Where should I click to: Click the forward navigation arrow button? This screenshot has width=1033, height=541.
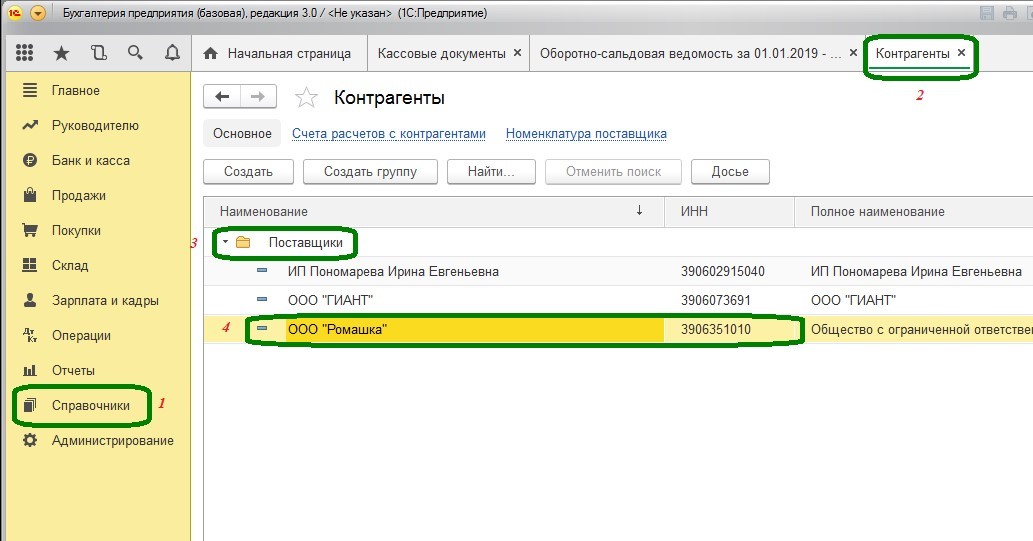(258, 97)
